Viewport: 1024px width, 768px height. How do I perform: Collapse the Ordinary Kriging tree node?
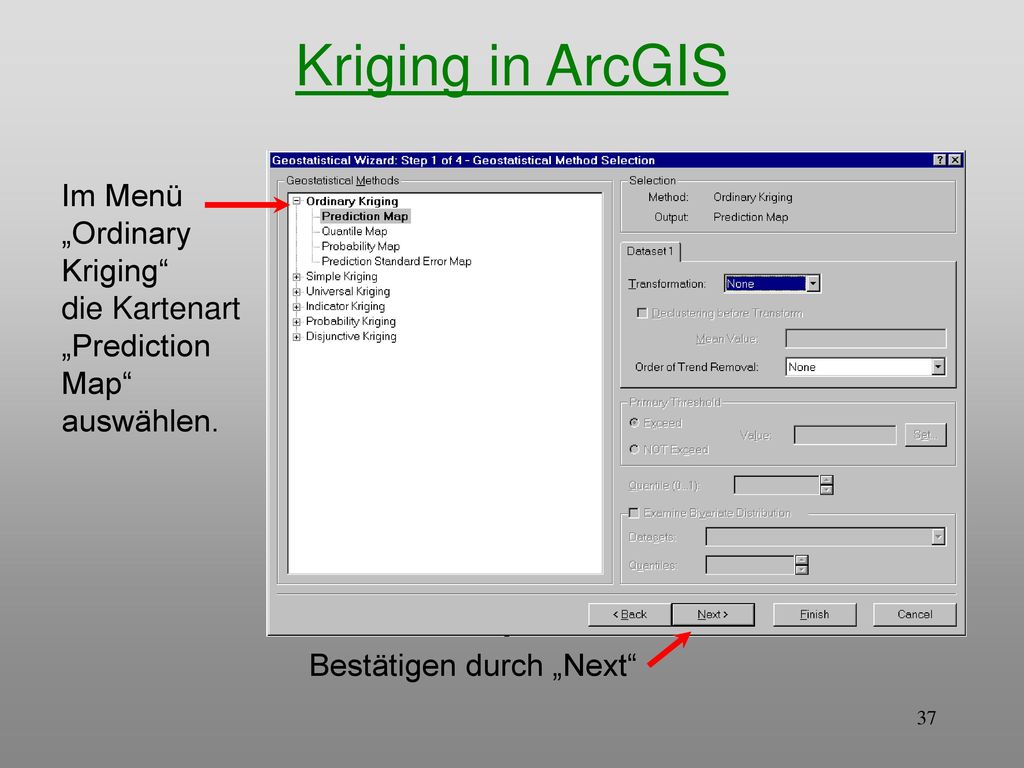coord(296,201)
